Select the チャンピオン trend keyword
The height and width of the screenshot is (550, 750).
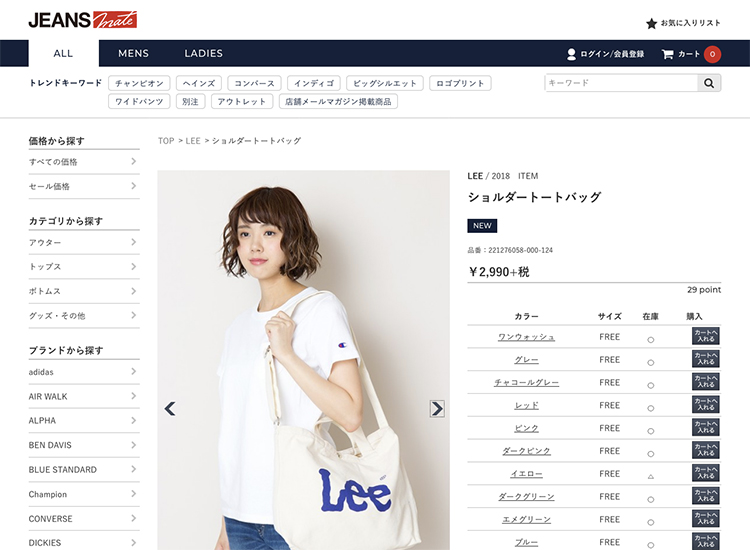(x=139, y=83)
